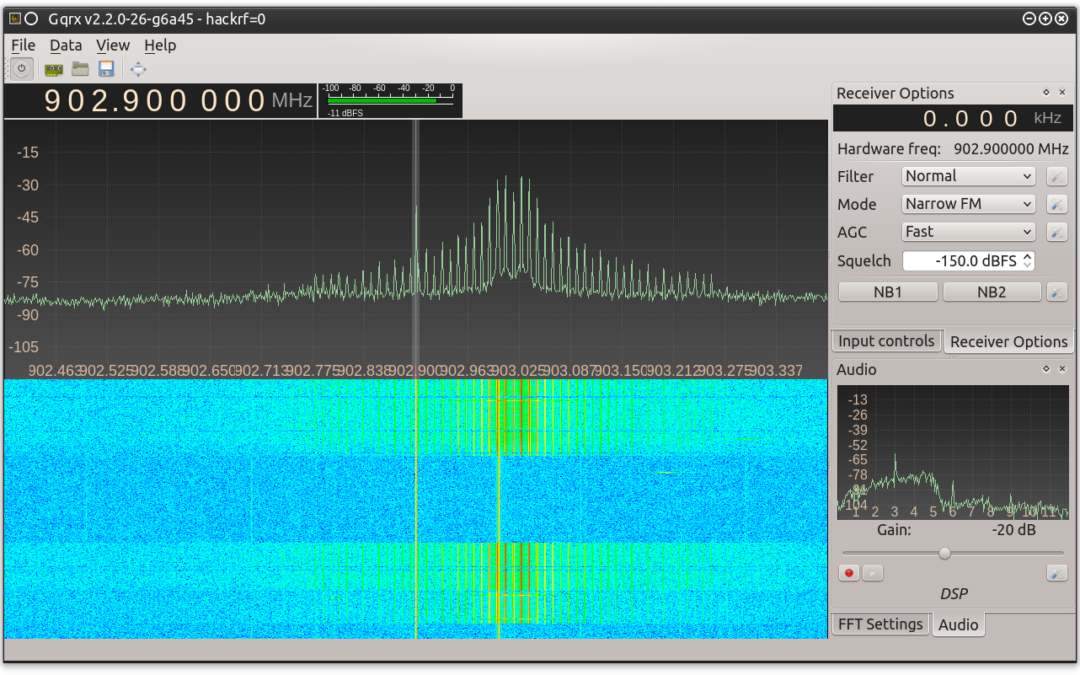Open the Data menu
The width and height of the screenshot is (1080, 675).
[66, 45]
